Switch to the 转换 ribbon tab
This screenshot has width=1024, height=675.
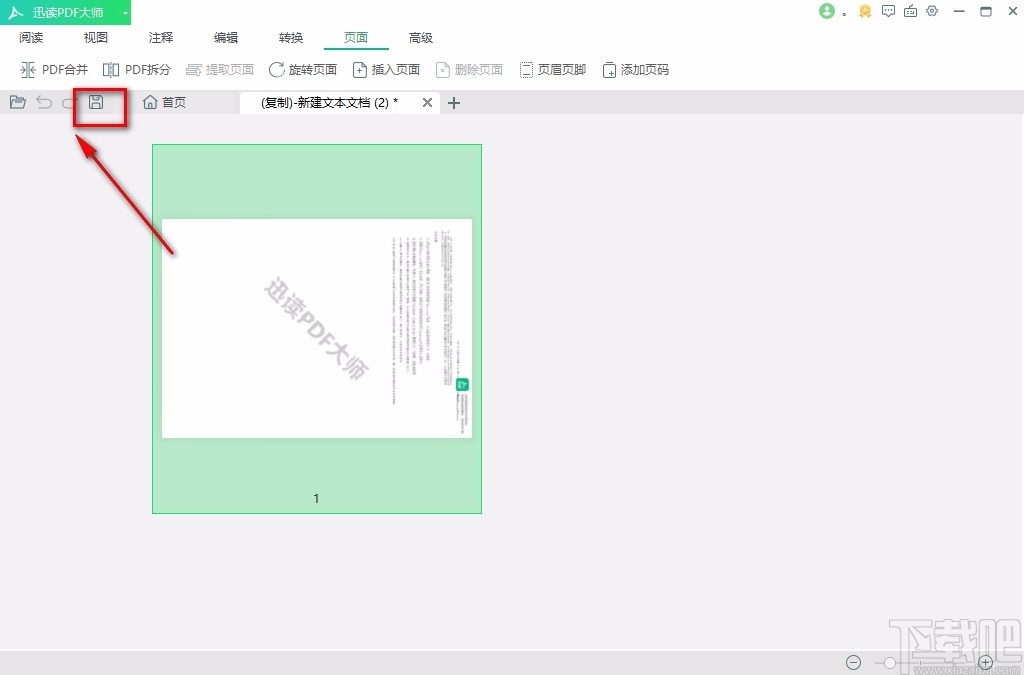click(x=290, y=37)
